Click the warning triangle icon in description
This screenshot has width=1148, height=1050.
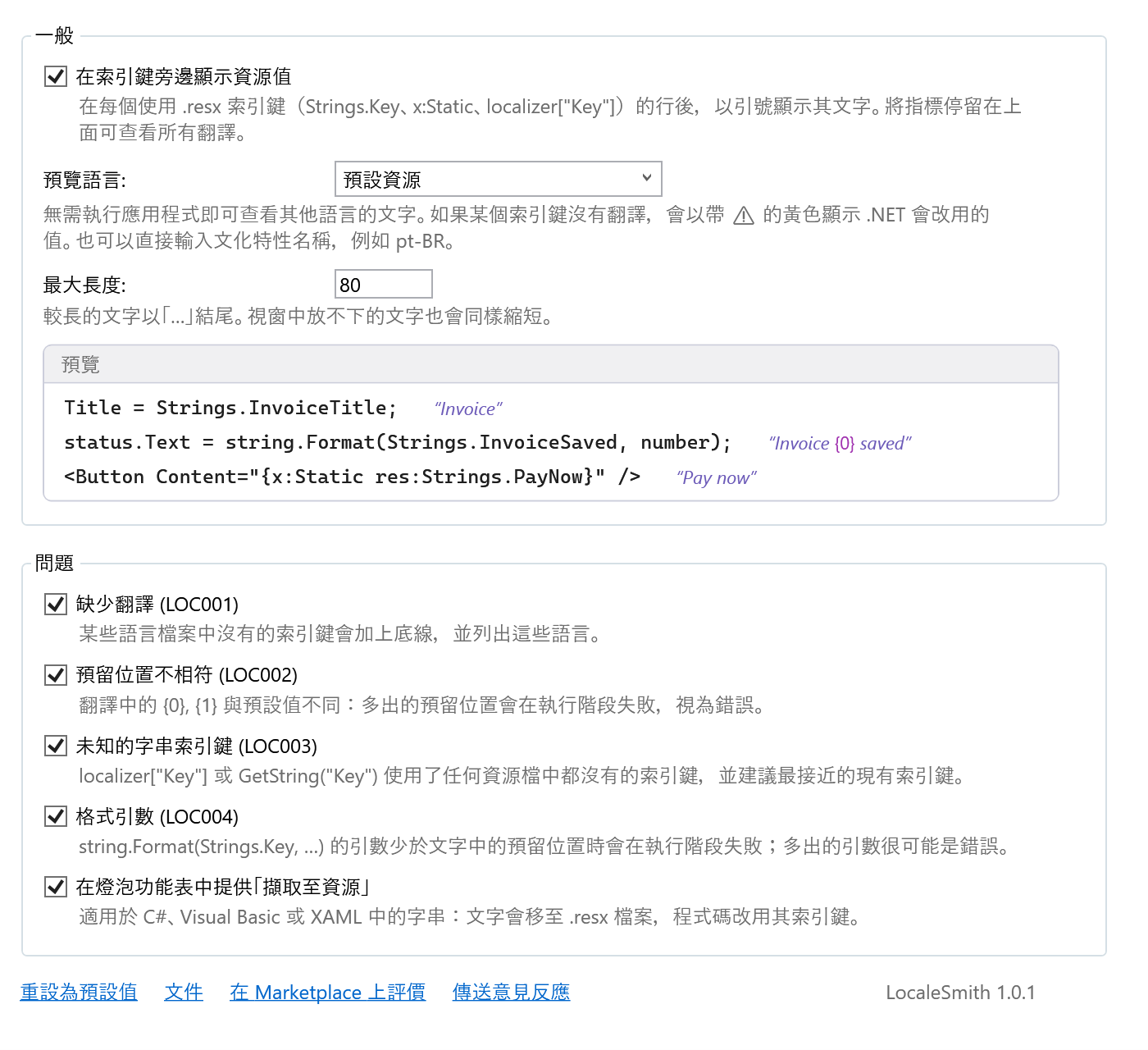point(744,216)
